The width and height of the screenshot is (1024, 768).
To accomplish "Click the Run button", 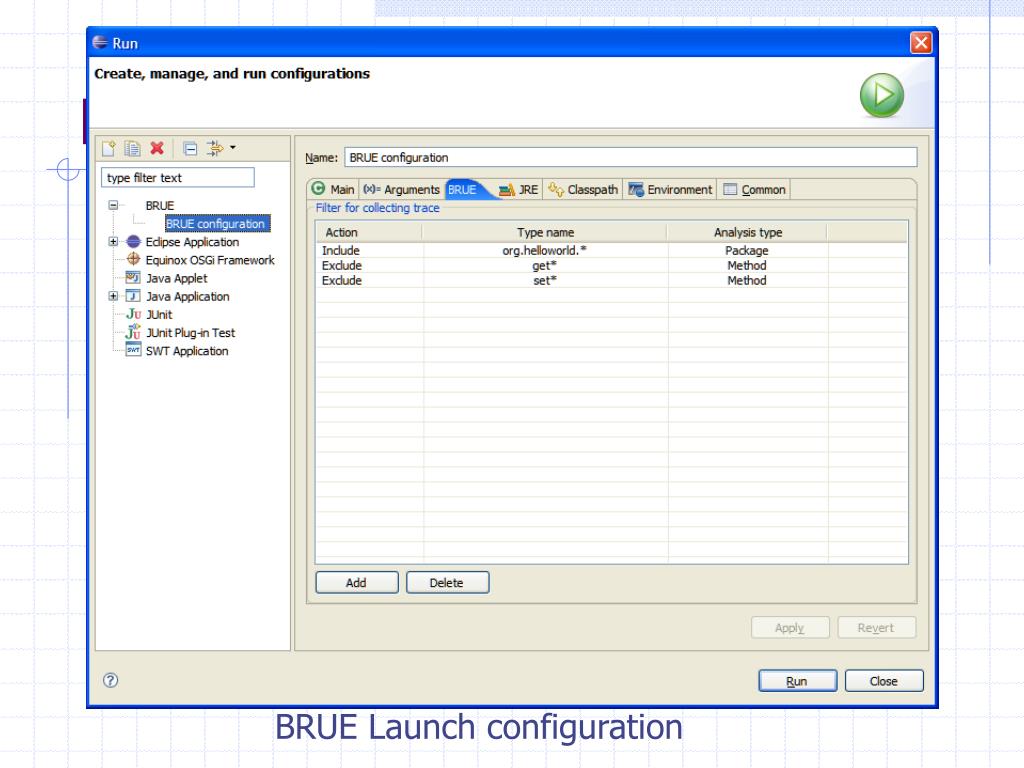I will coord(797,680).
